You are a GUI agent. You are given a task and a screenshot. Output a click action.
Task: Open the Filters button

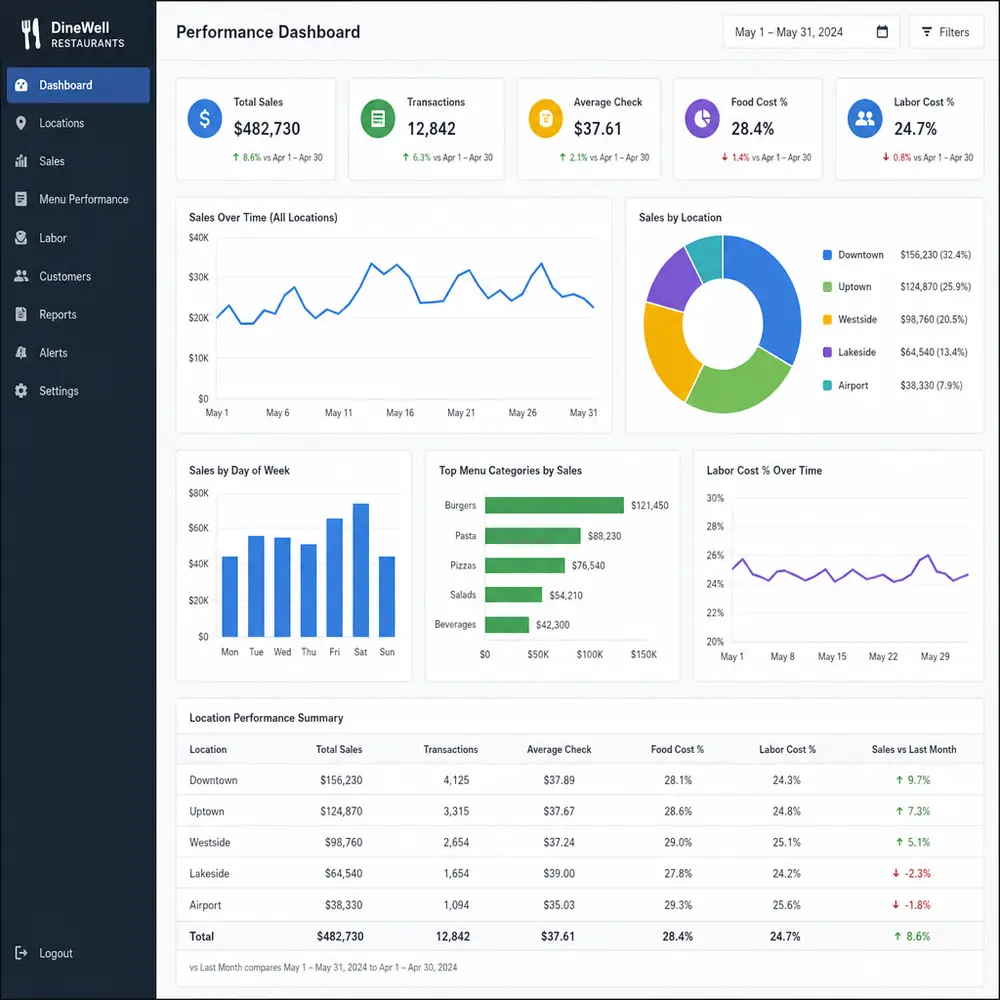point(946,32)
